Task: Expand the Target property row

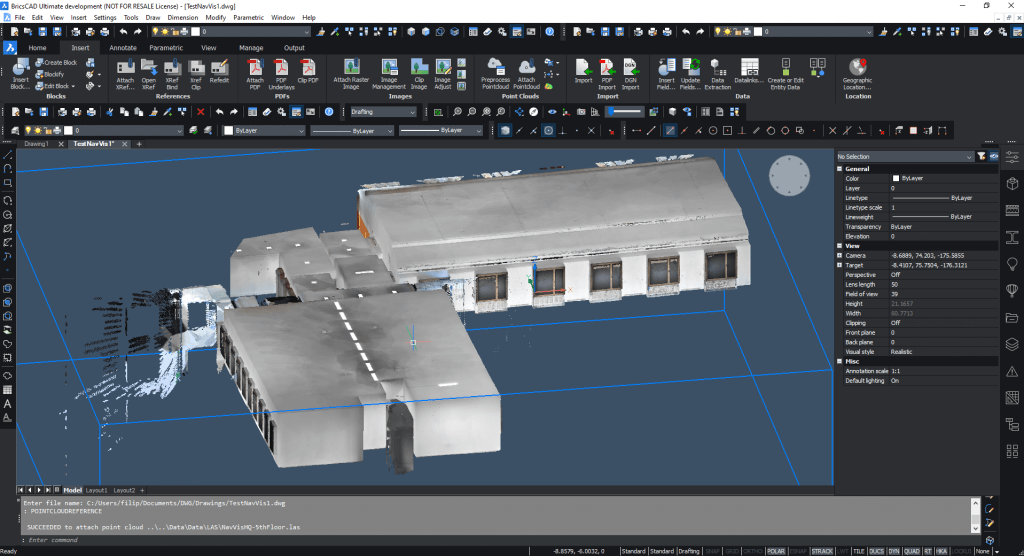Action: tap(840, 265)
